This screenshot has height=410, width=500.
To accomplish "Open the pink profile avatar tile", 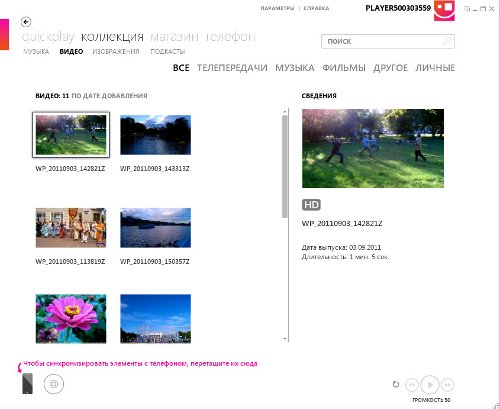I will pyautogui.click(x=444, y=11).
